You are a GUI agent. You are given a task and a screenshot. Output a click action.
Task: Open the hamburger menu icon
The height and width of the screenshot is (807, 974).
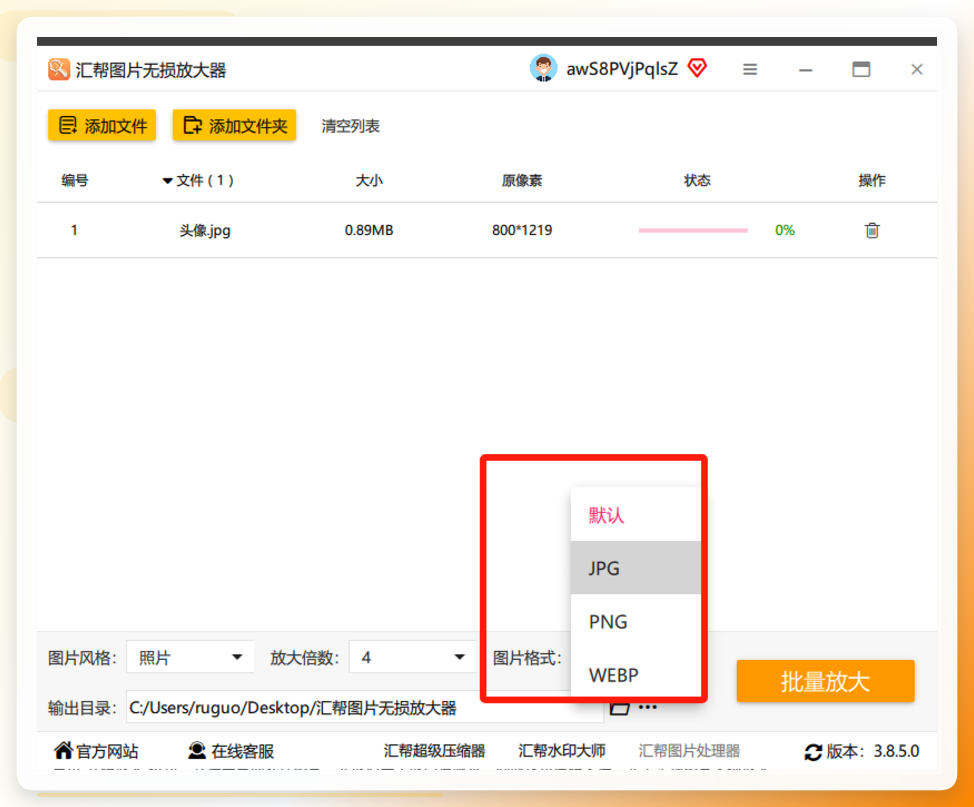pyautogui.click(x=750, y=69)
